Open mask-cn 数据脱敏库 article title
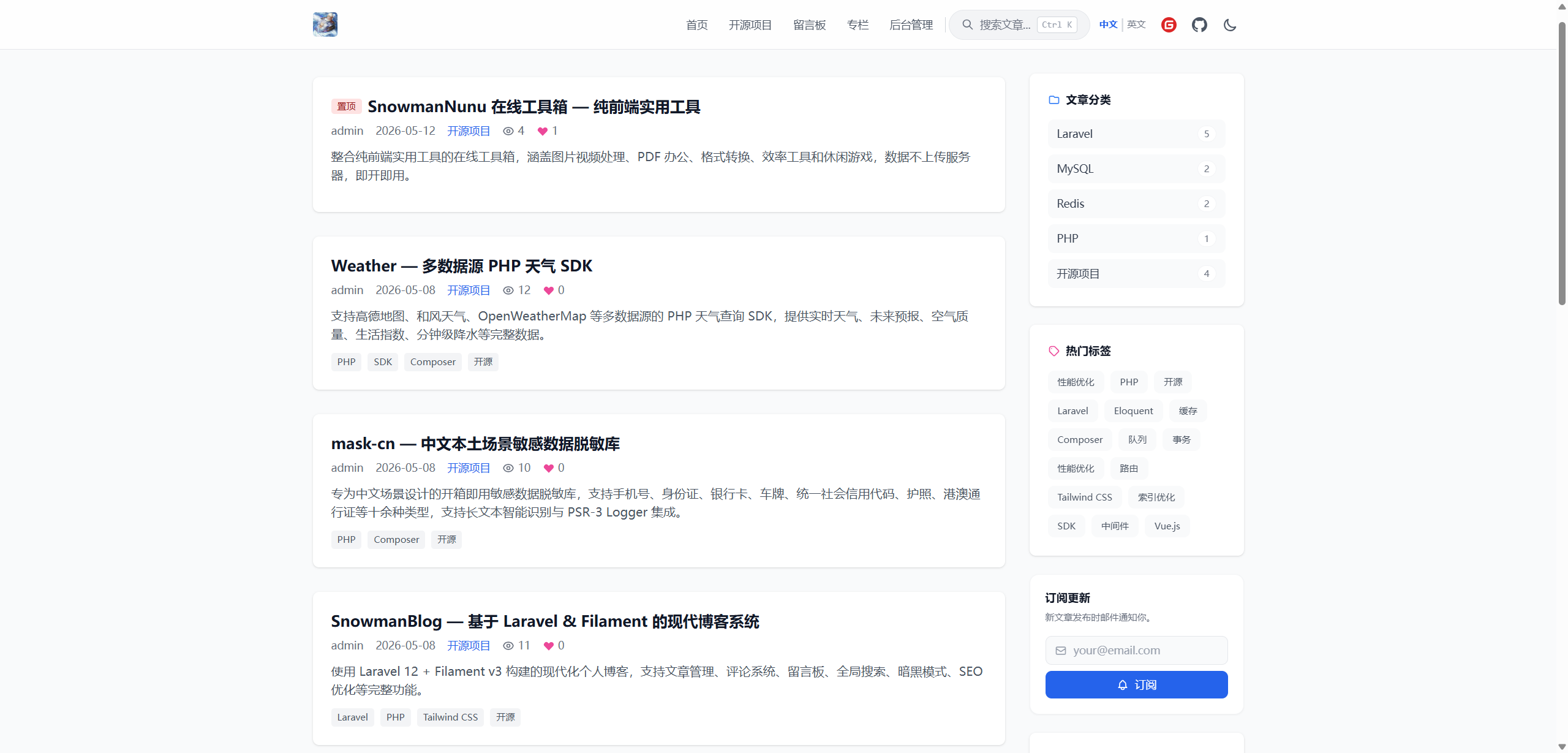The height and width of the screenshot is (753, 1568). pos(475,444)
